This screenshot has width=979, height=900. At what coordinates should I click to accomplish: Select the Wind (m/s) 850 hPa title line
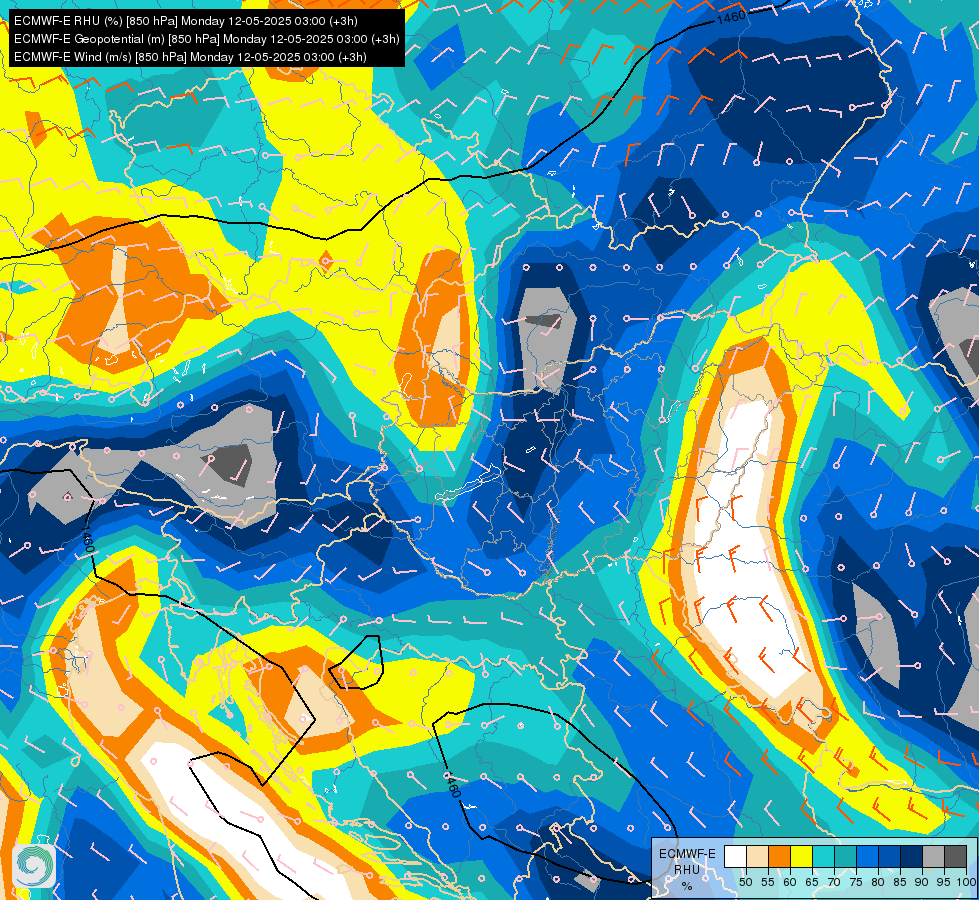click(190, 57)
